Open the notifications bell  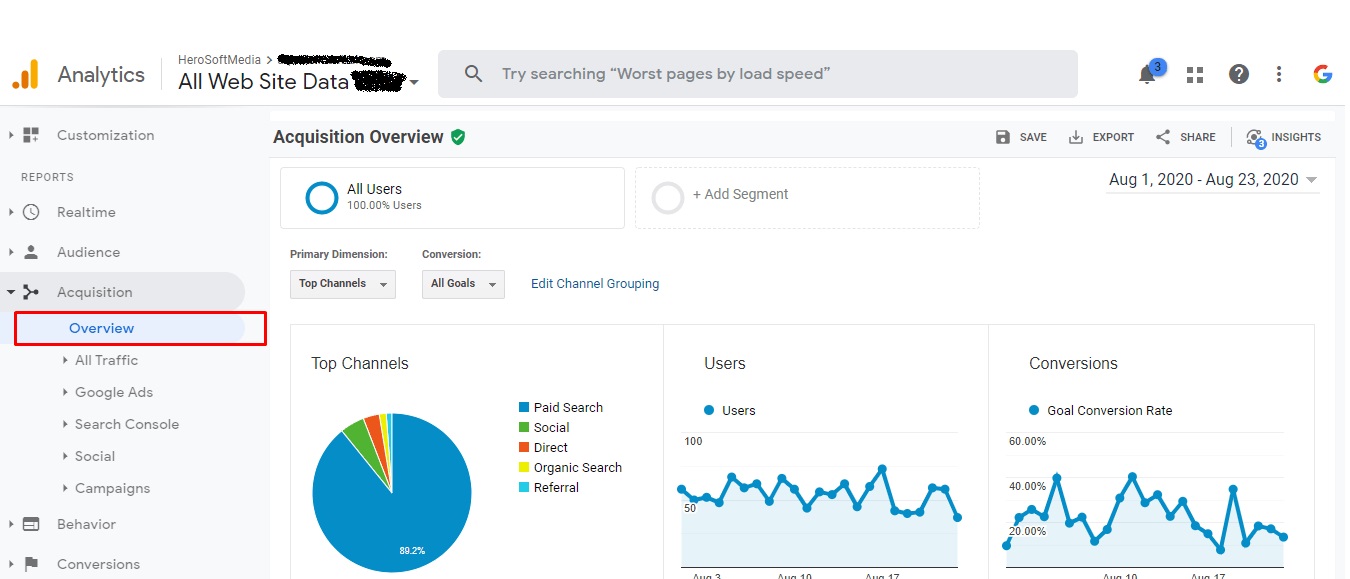tap(1148, 73)
